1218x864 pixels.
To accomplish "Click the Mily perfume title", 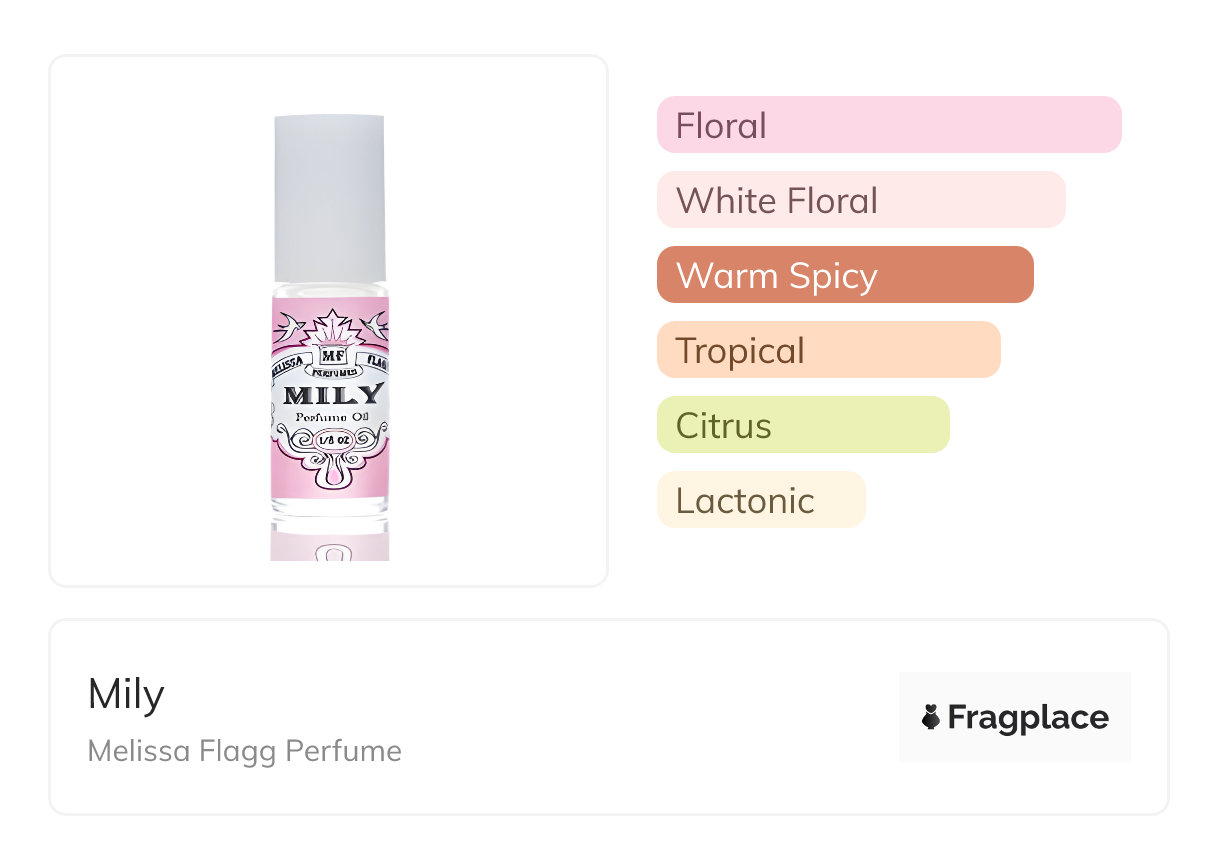I will pos(126,694).
